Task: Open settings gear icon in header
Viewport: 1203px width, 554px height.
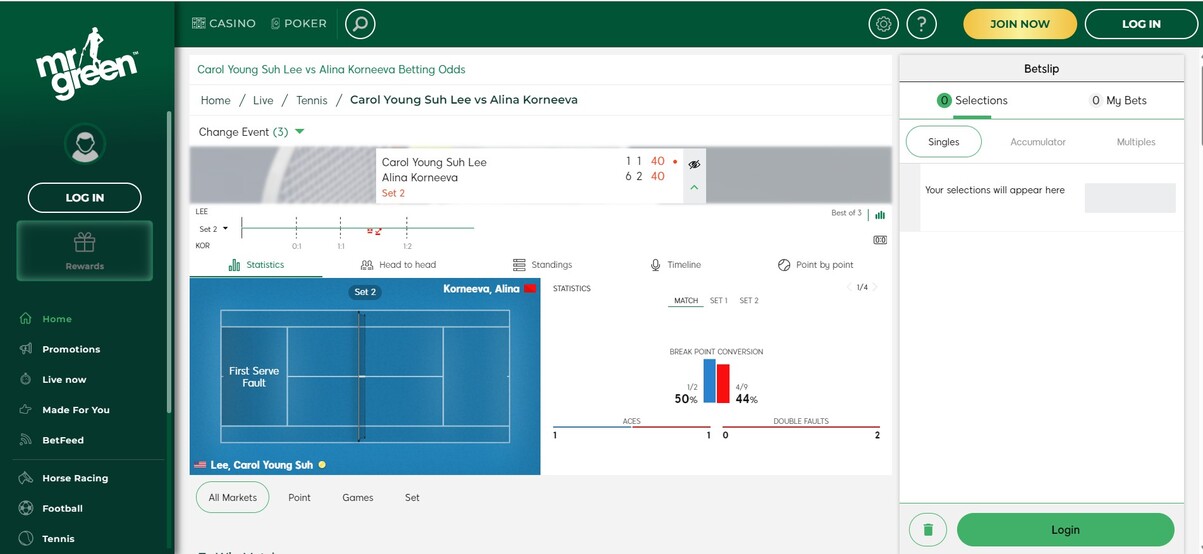Action: click(883, 24)
